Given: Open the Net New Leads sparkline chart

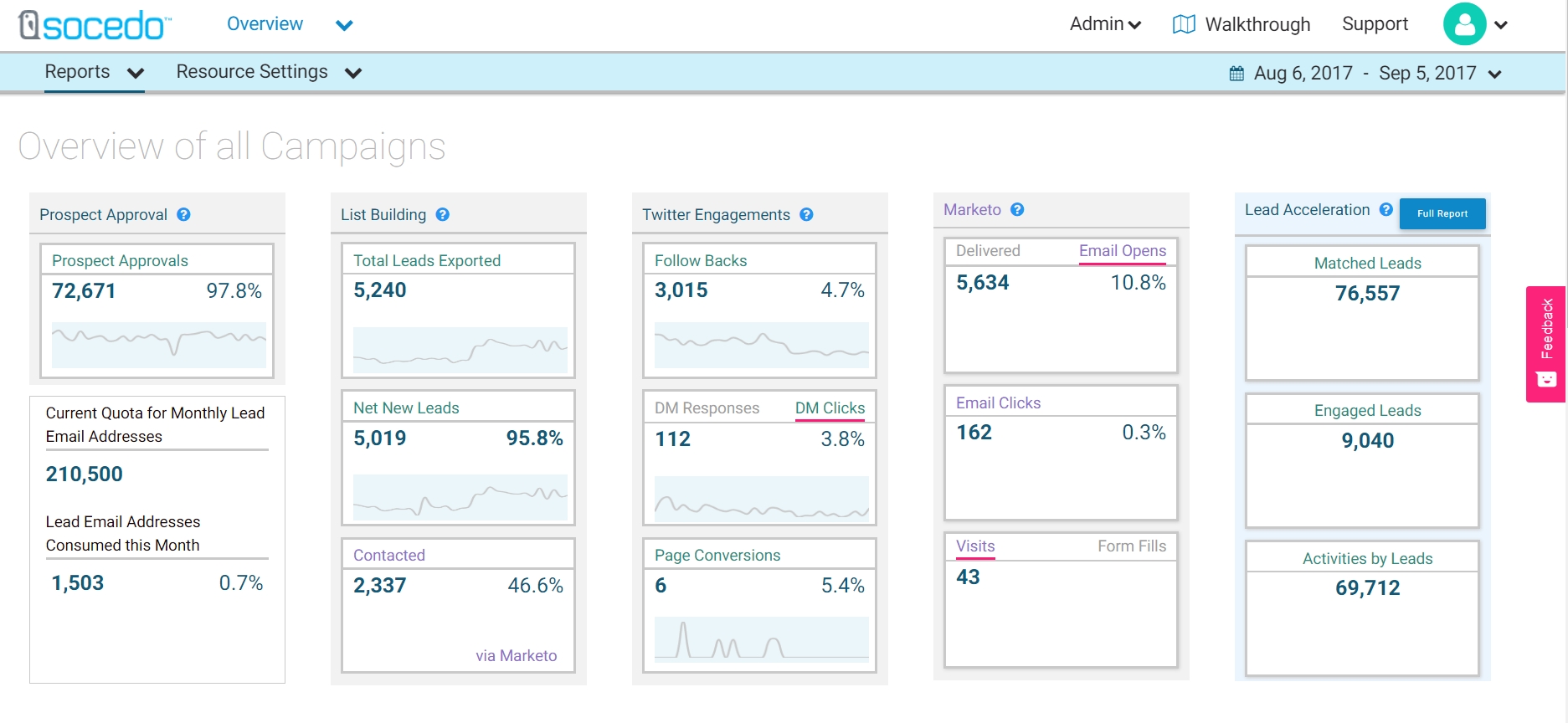Looking at the screenshot, I should click(x=460, y=497).
